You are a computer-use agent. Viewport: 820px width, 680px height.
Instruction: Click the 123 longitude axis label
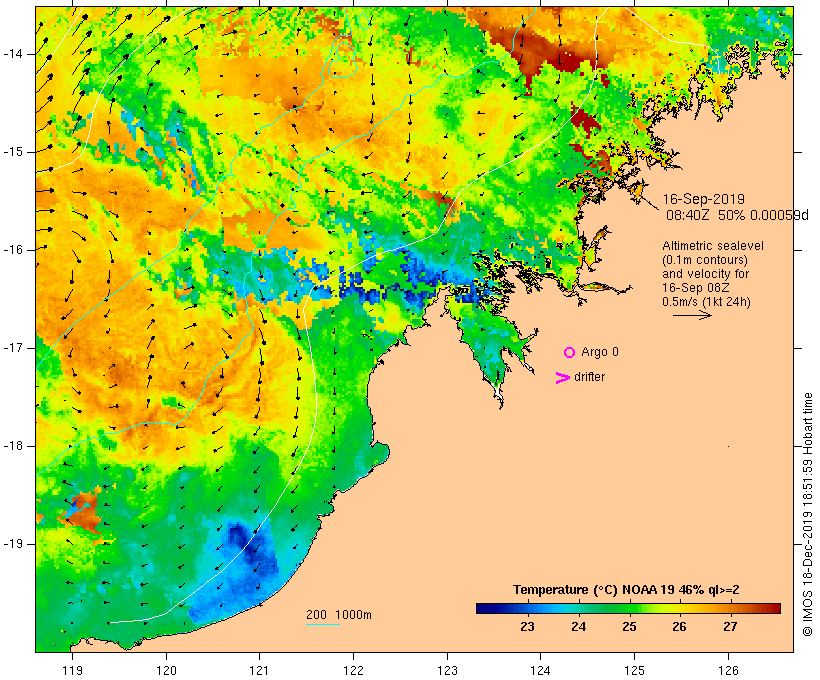point(447,671)
